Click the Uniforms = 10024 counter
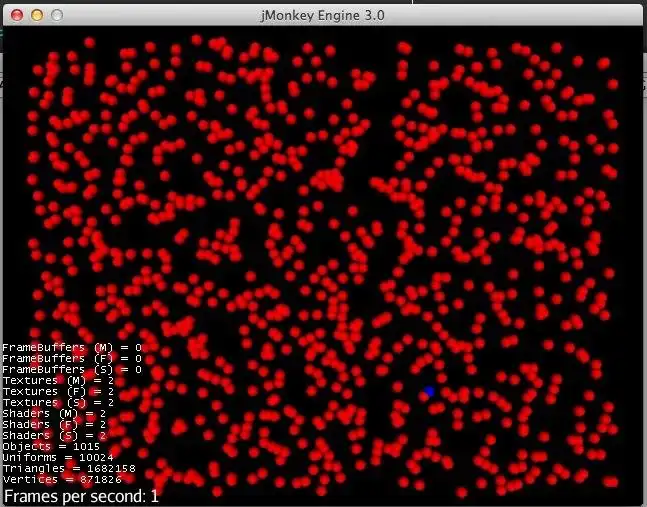647x507 pixels. (x=58, y=457)
